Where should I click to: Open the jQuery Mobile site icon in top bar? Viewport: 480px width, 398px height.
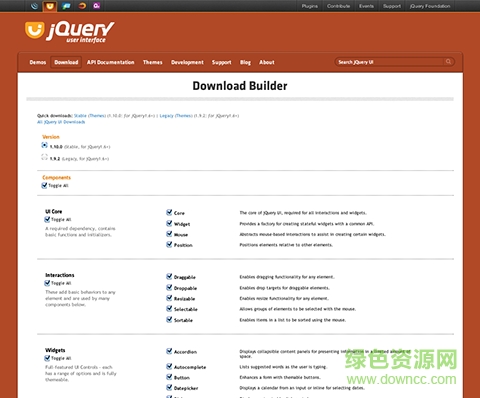click(x=66, y=6)
